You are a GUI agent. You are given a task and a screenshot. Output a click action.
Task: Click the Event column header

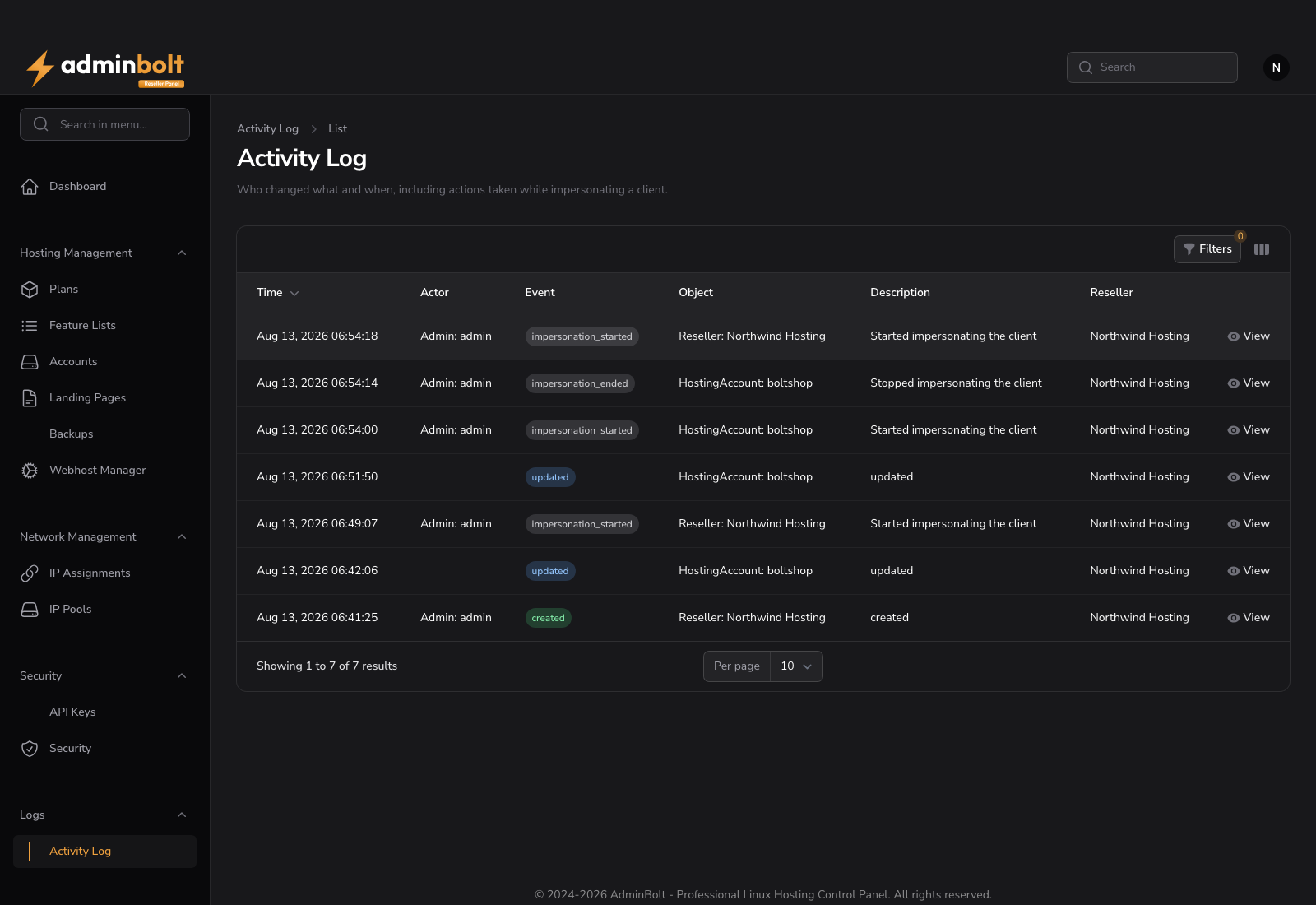coord(540,293)
